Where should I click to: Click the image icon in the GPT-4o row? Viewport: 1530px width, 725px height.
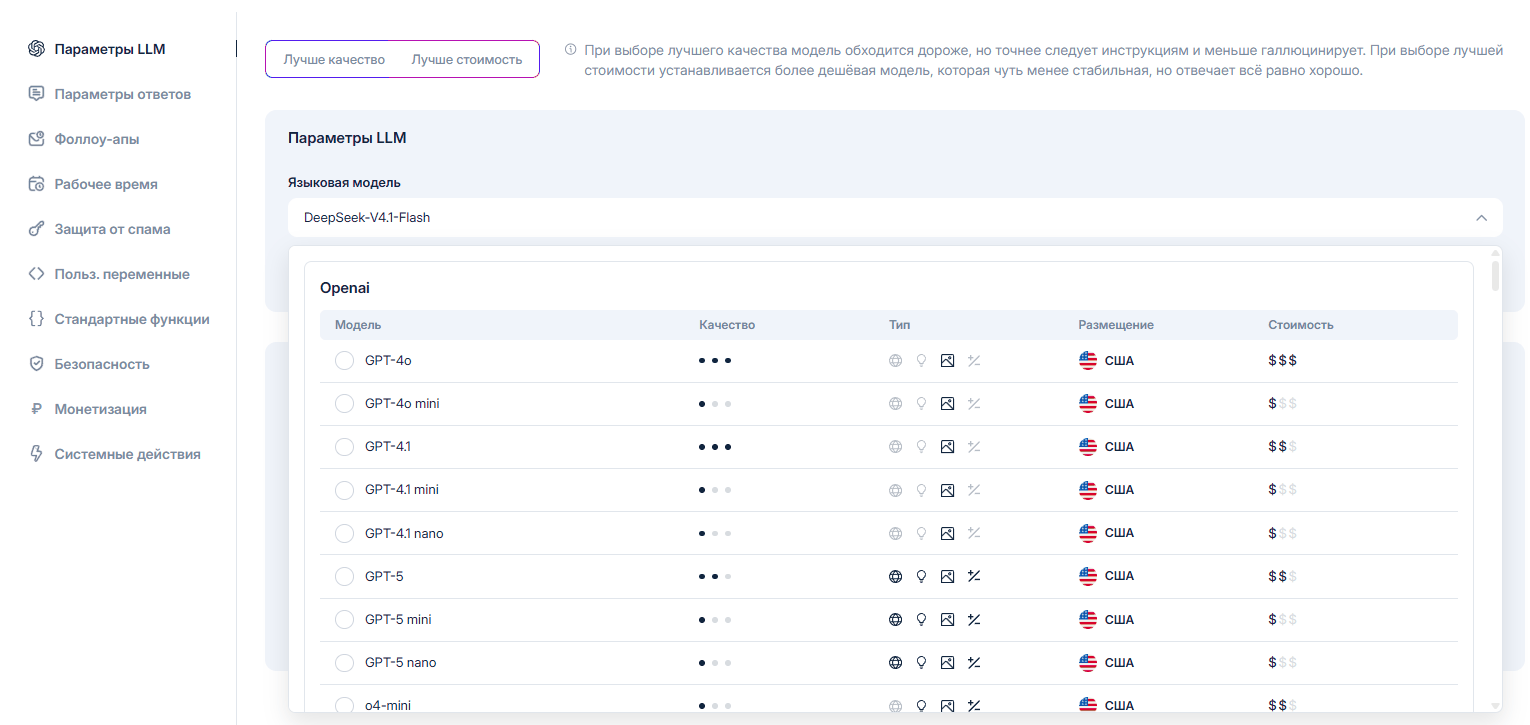[x=947, y=361]
